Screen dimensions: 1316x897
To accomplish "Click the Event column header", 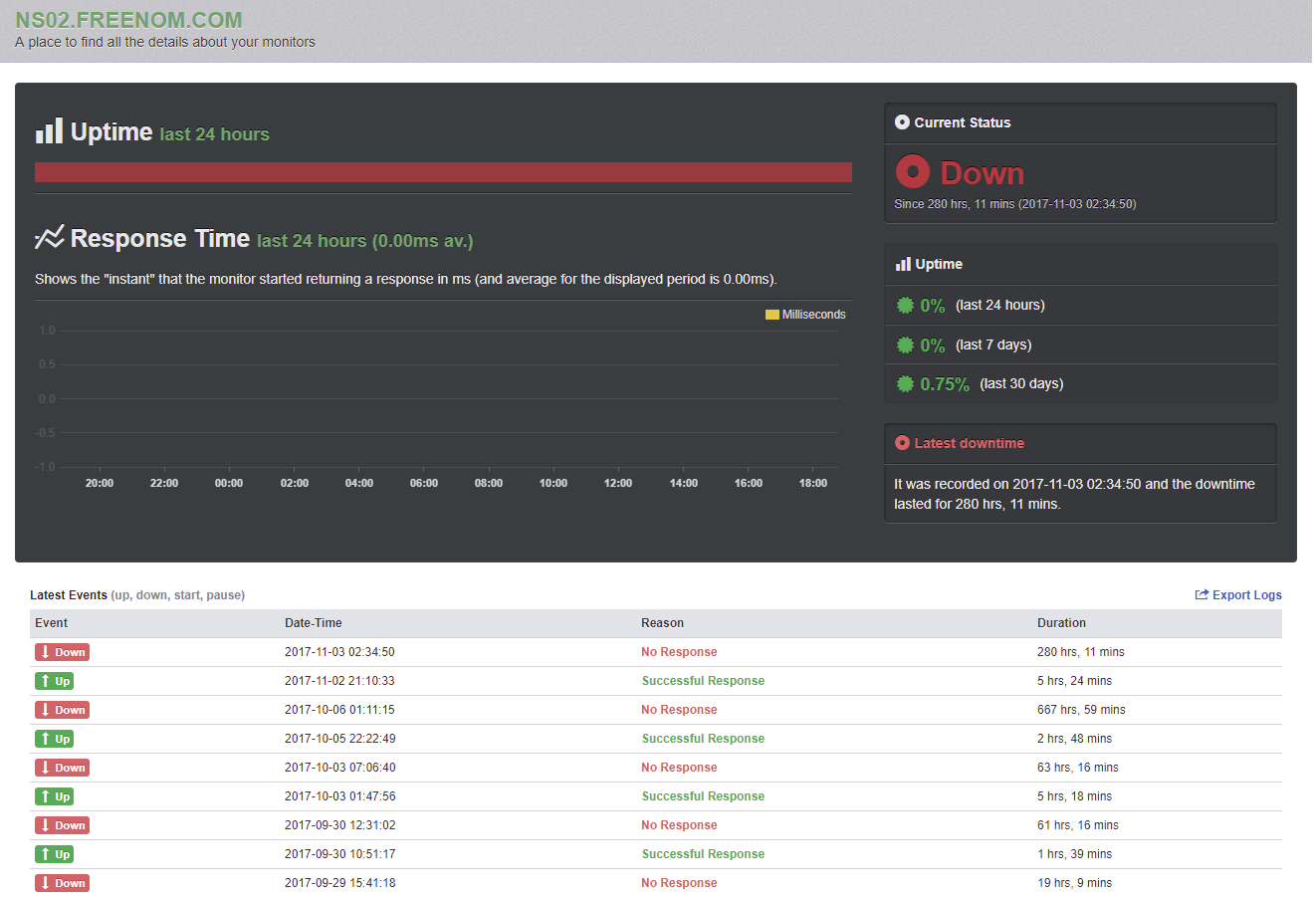I will tap(51, 623).
